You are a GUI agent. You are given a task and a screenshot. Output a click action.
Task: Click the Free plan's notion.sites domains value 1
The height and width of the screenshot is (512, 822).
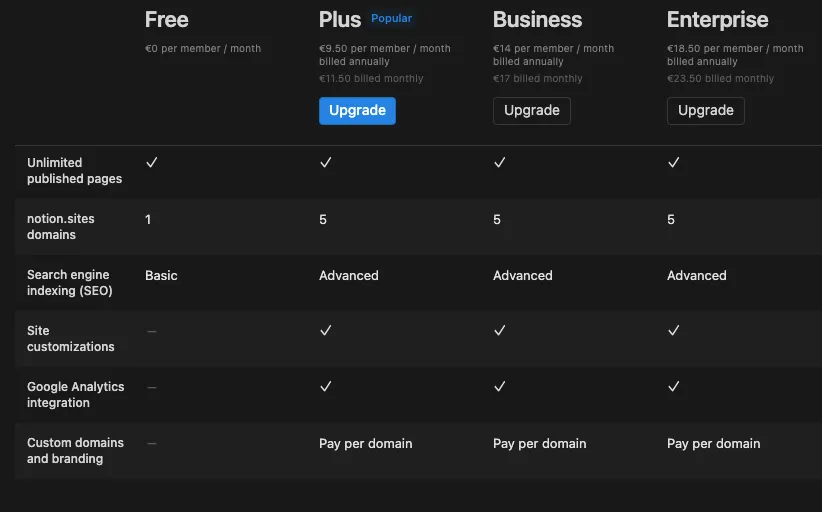pos(148,220)
